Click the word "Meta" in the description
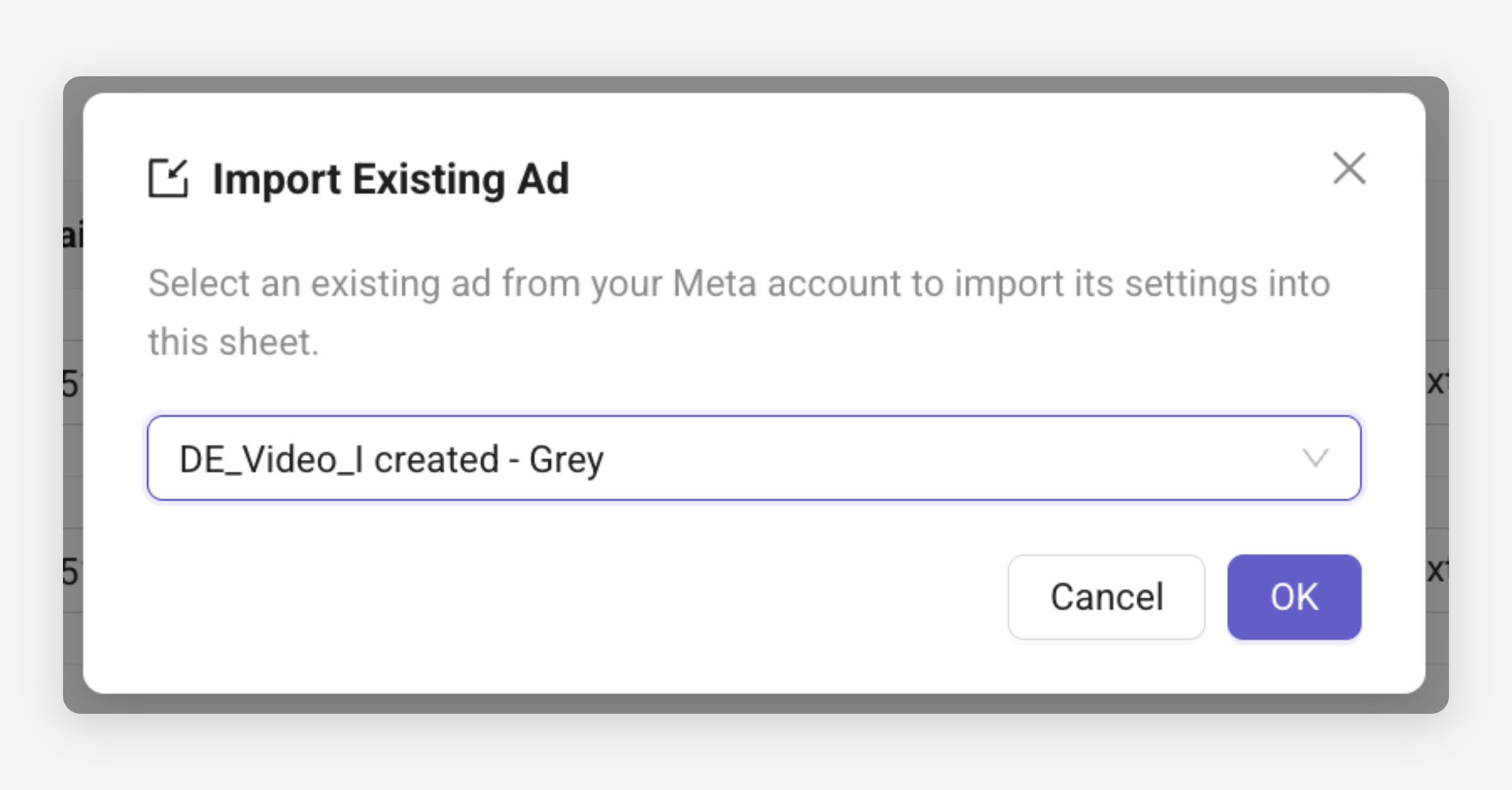The width and height of the screenshot is (1512, 790). [714, 283]
